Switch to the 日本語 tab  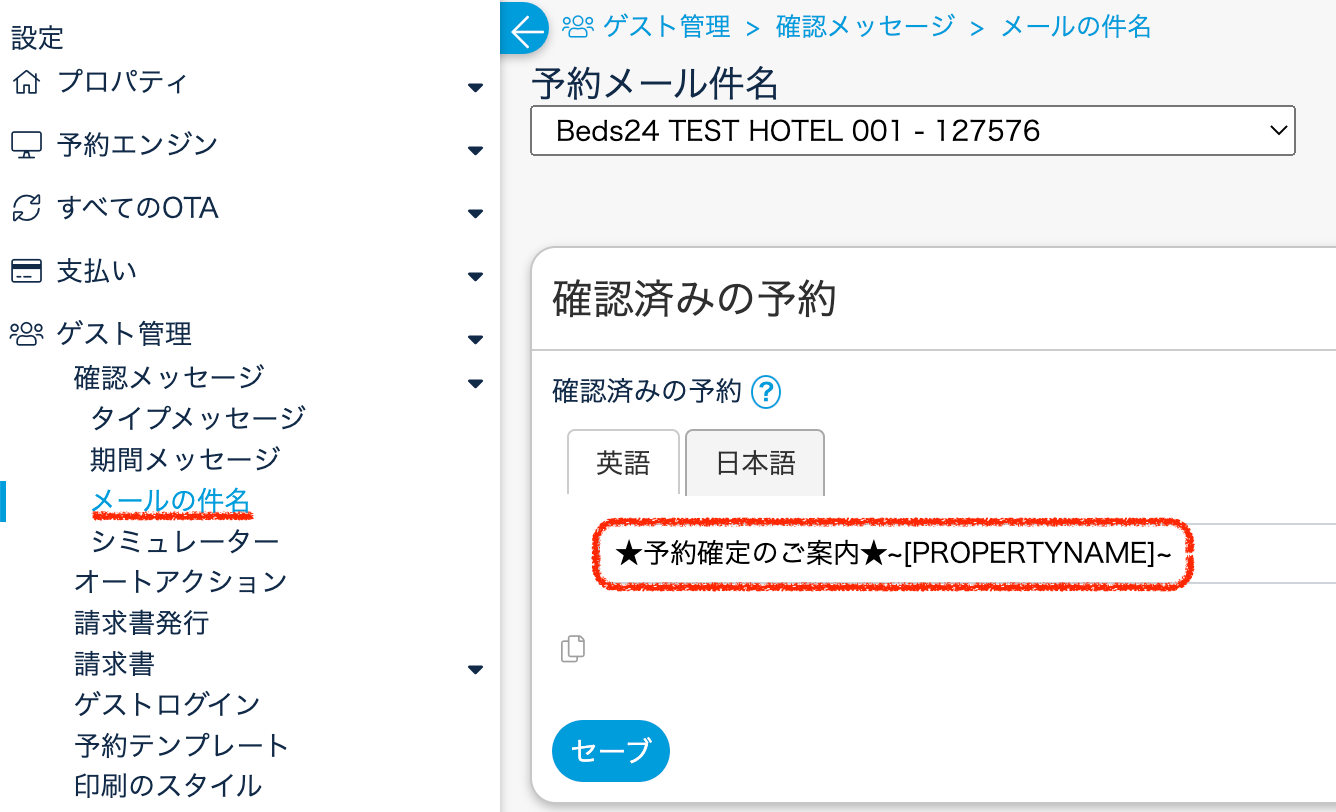pyautogui.click(x=755, y=463)
